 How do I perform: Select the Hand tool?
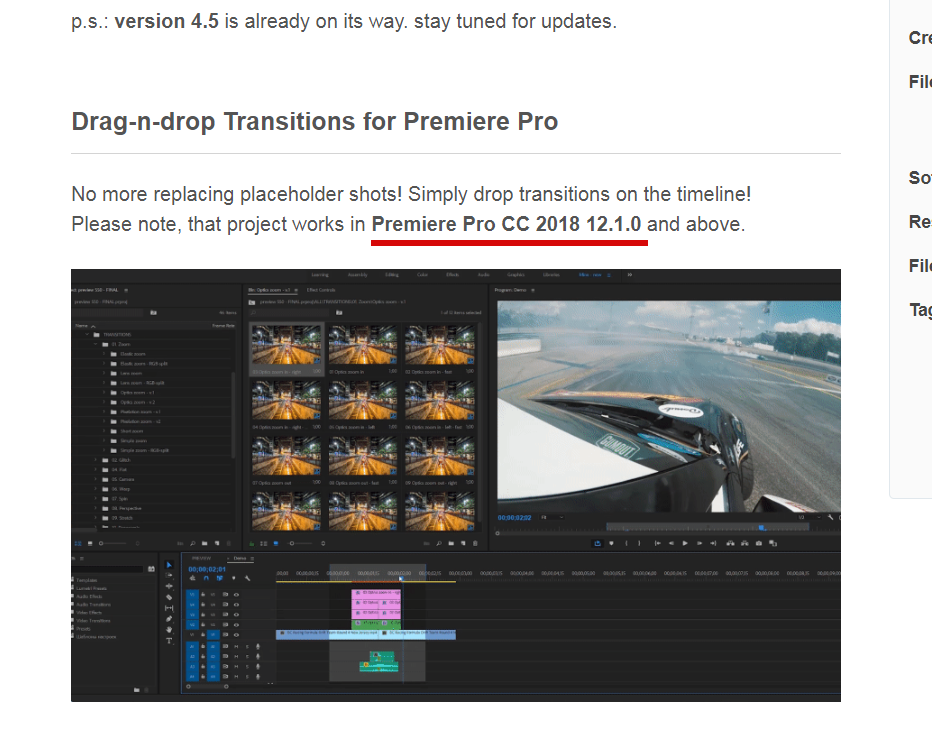169,629
